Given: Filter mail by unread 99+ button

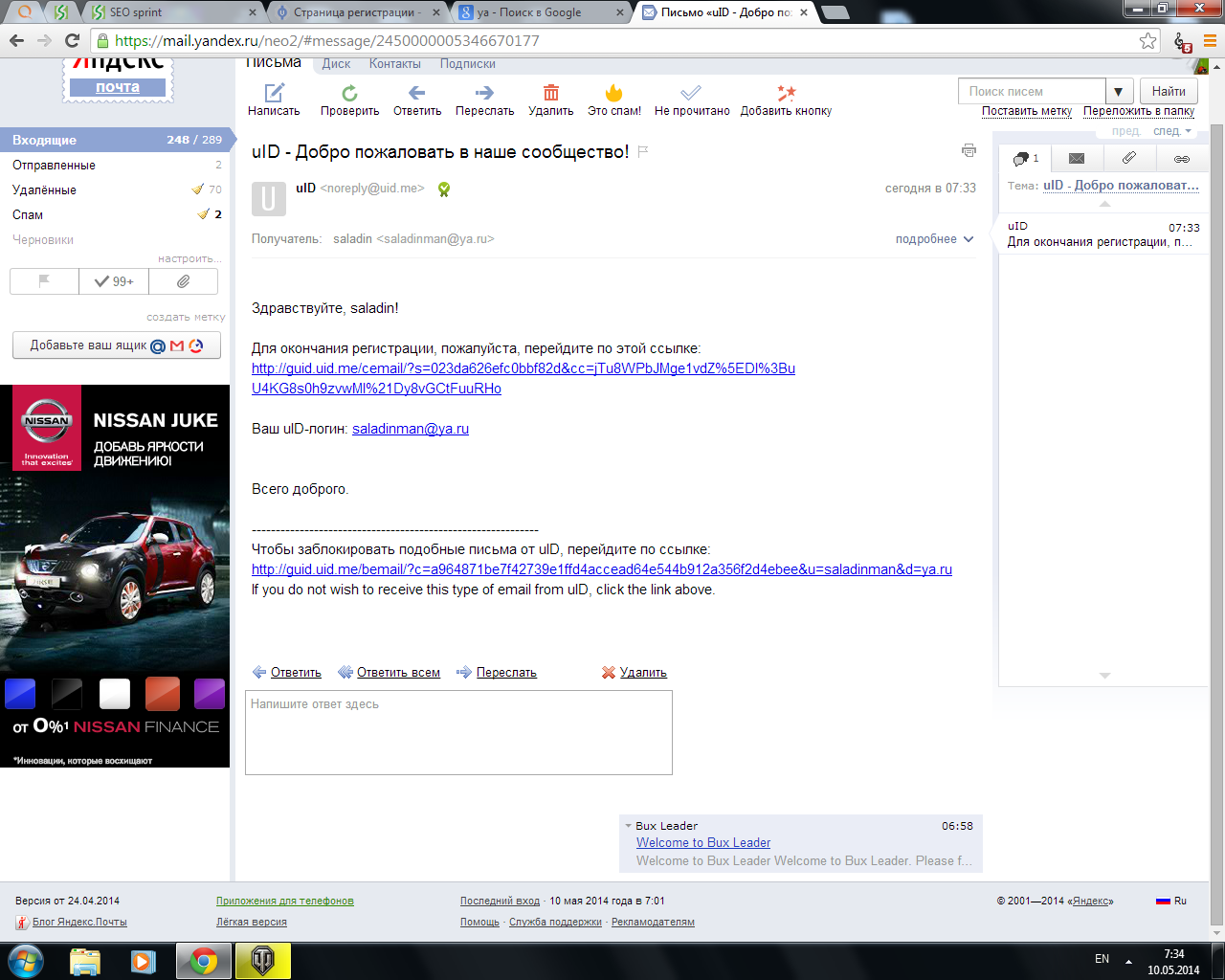Looking at the screenshot, I should click(114, 281).
